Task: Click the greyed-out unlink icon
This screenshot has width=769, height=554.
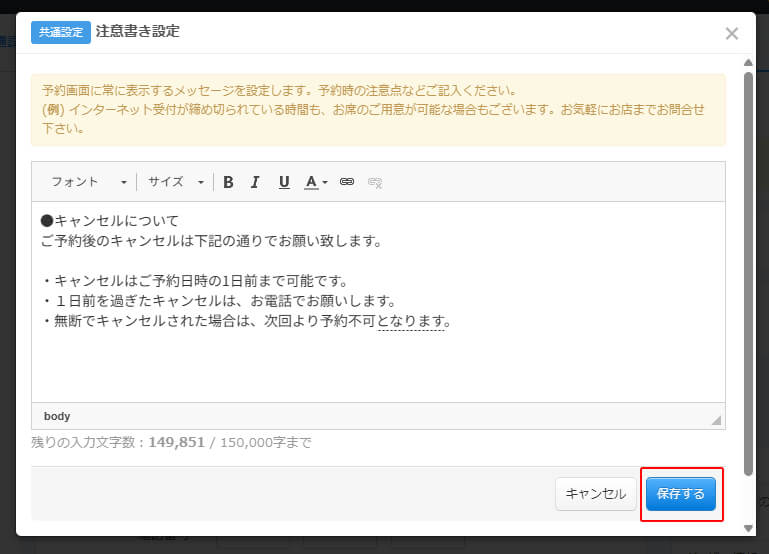Action: tap(375, 182)
